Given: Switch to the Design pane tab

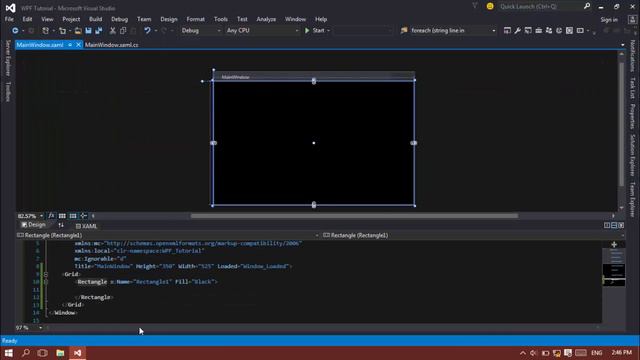Looking at the screenshot, I should [x=33, y=225].
